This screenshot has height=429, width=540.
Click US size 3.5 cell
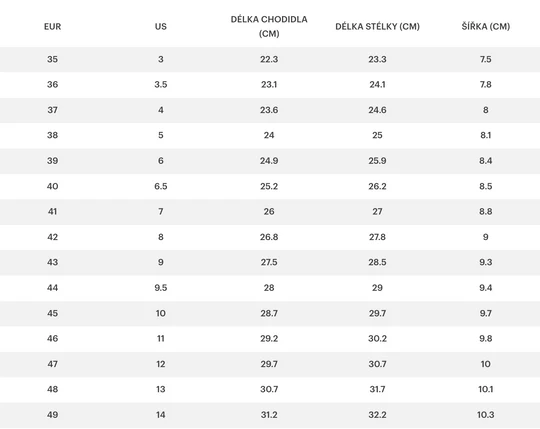(x=160, y=84)
